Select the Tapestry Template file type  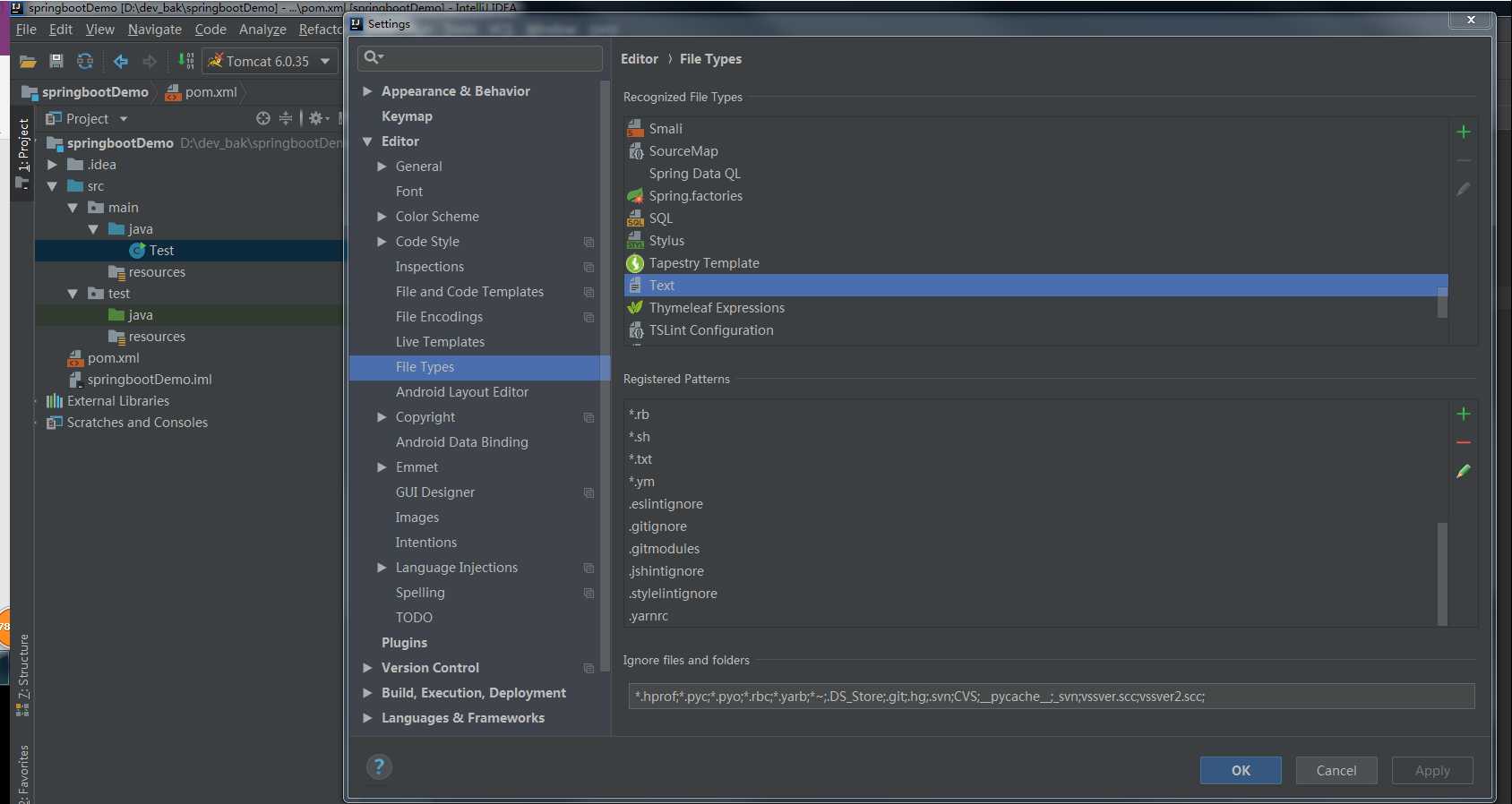[x=1035, y=263]
